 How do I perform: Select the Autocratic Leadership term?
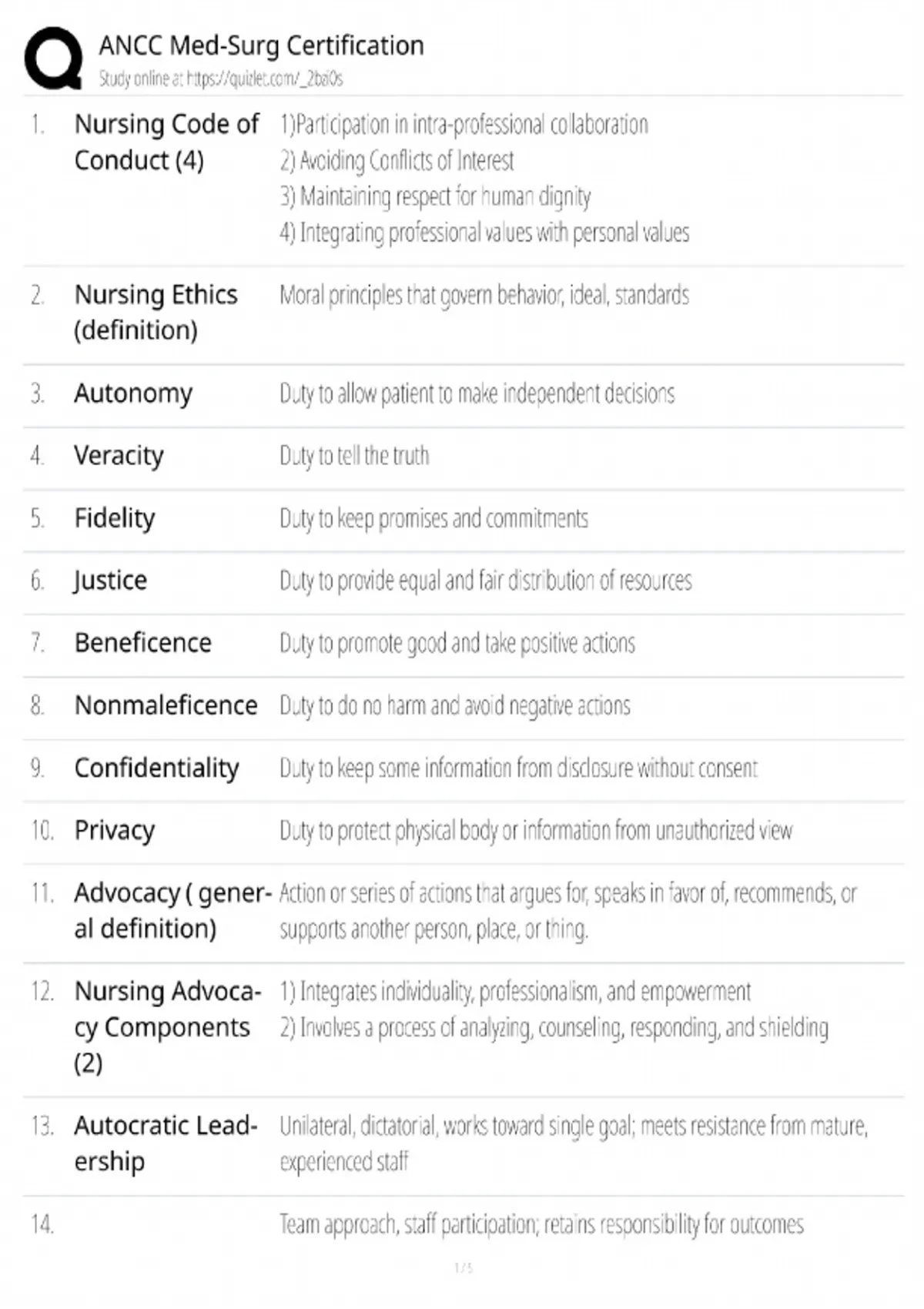pyautogui.click(x=166, y=1143)
